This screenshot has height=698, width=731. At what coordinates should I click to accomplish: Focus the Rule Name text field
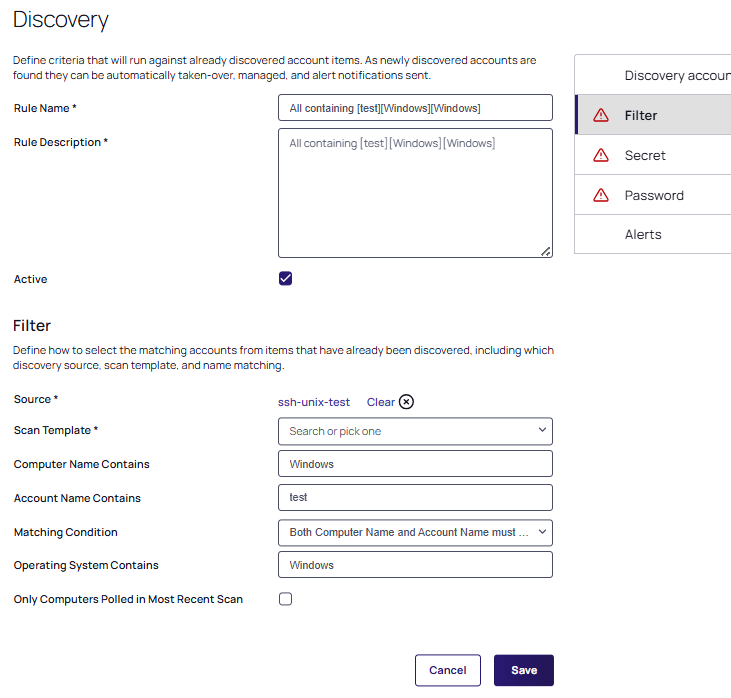coord(415,108)
